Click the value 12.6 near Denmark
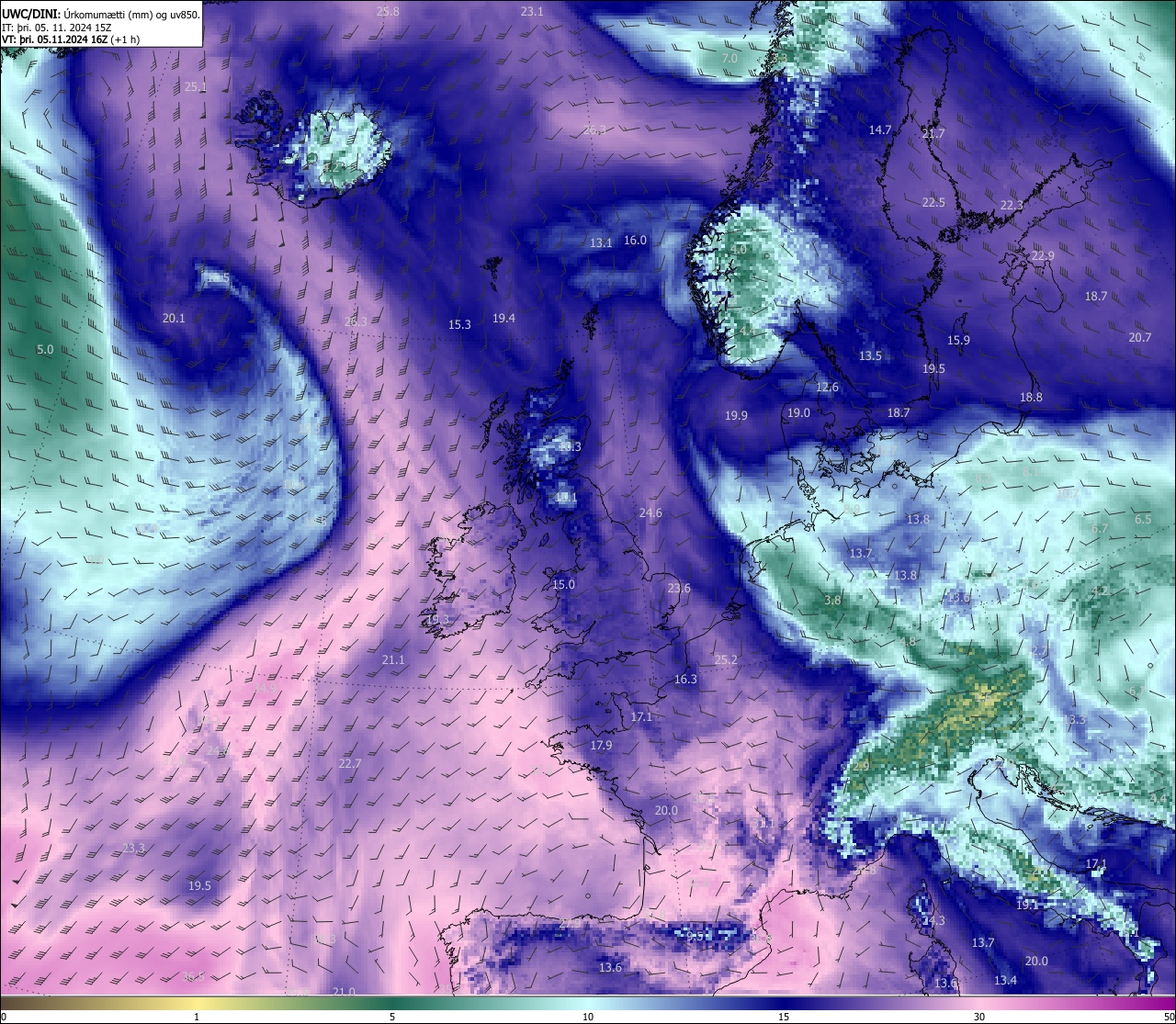The image size is (1176, 1024). (x=827, y=388)
